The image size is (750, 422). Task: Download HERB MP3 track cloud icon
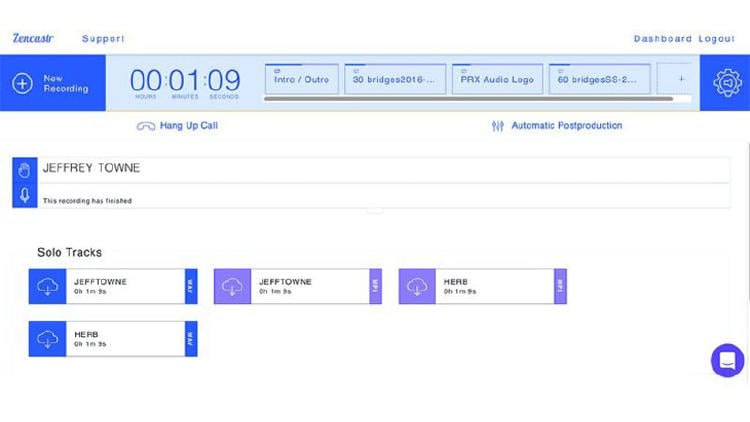pos(417,286)
